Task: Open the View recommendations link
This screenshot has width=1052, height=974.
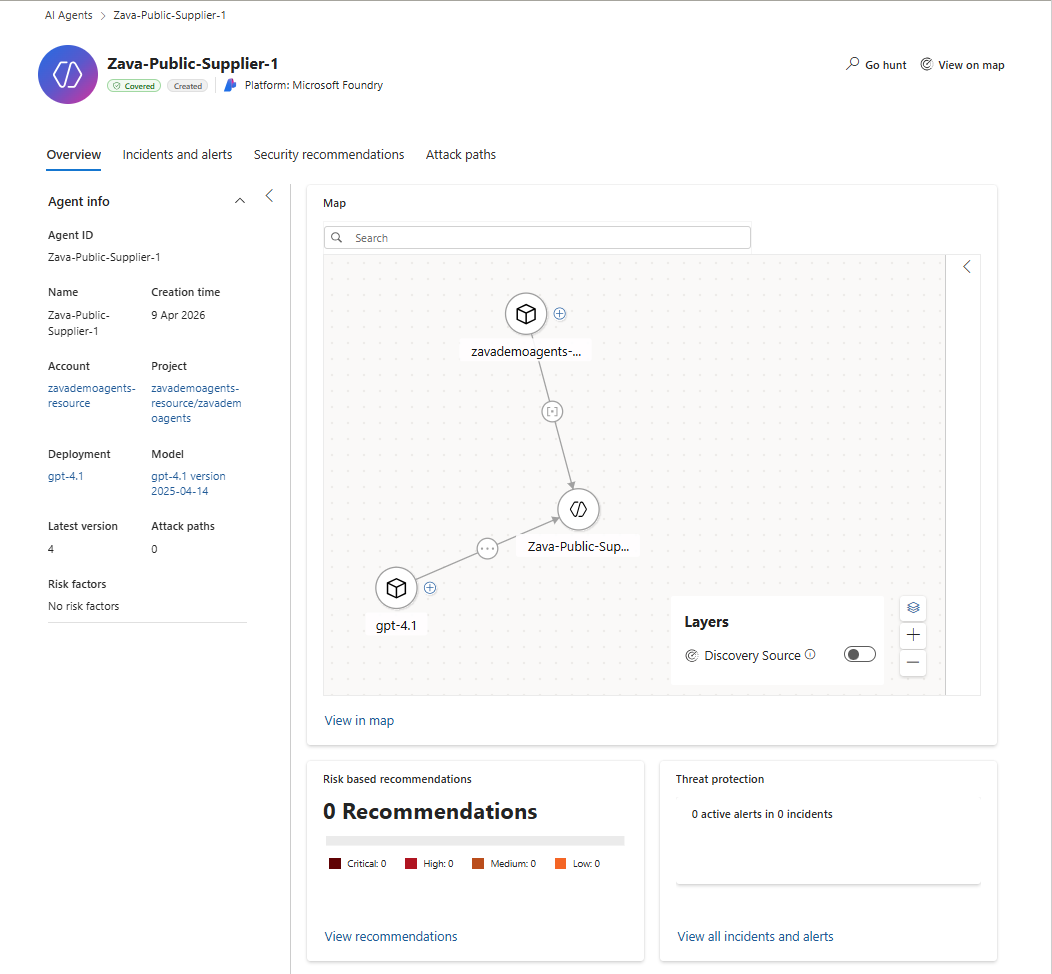Action: pos(391,937)
